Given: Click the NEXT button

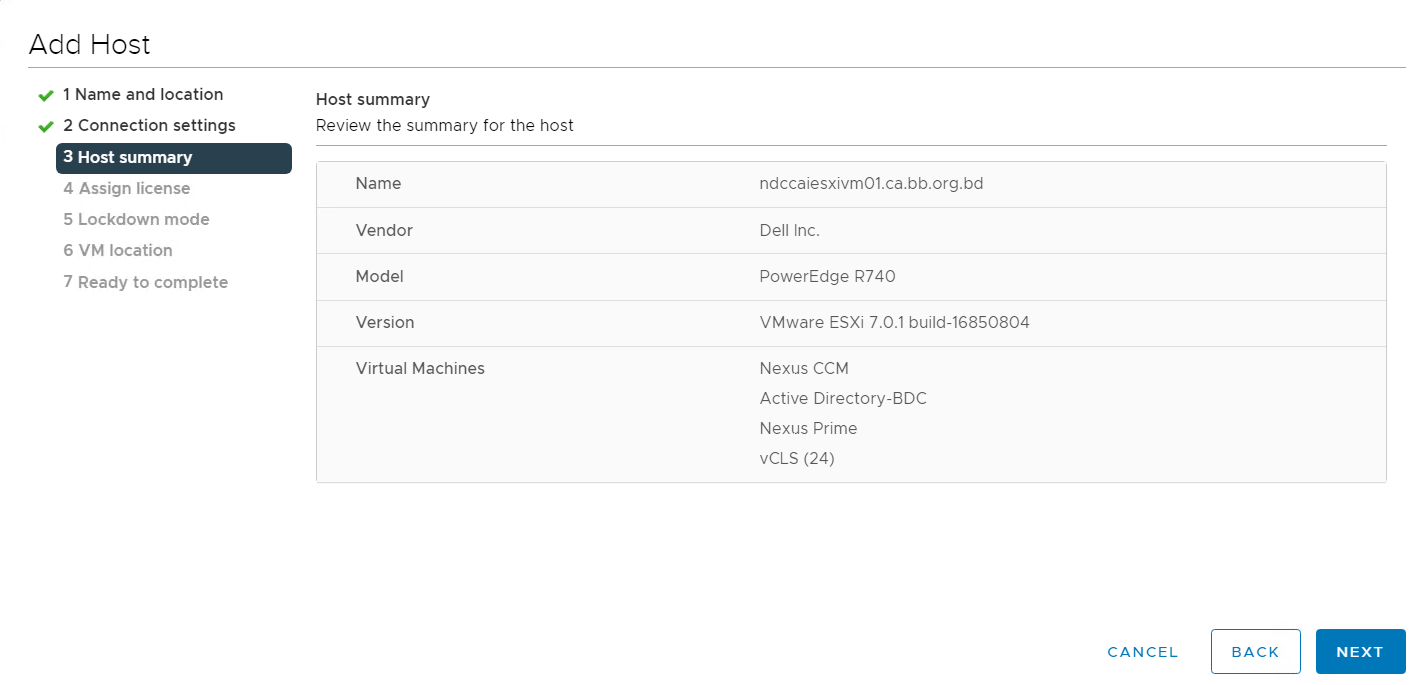Looking at the screenshot, I should (1360, 652).
